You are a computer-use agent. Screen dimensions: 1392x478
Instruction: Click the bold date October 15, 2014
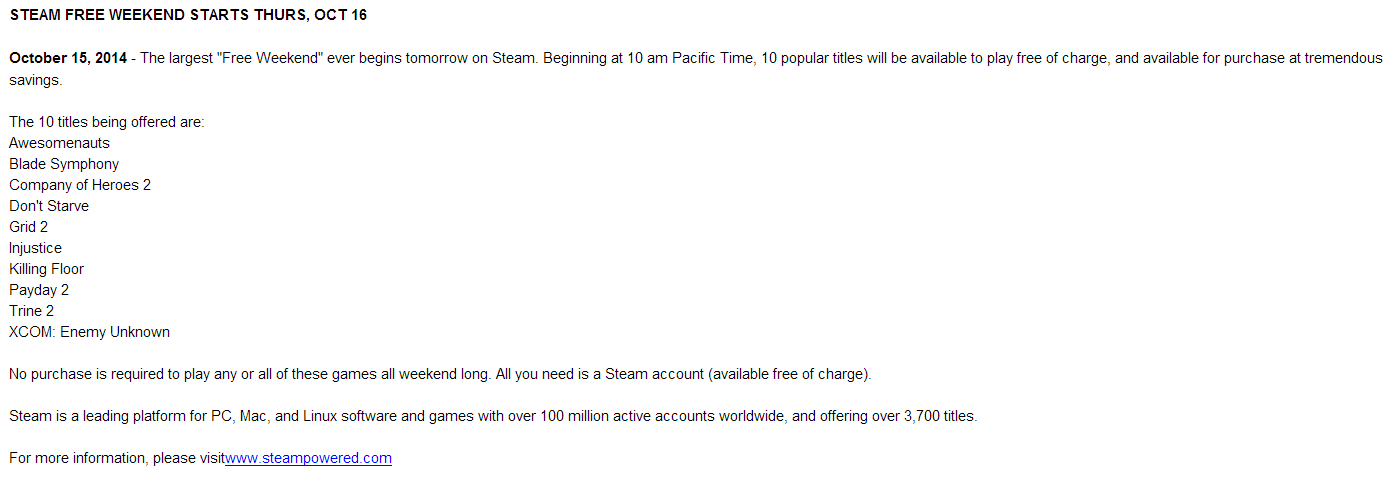(68, 58)
